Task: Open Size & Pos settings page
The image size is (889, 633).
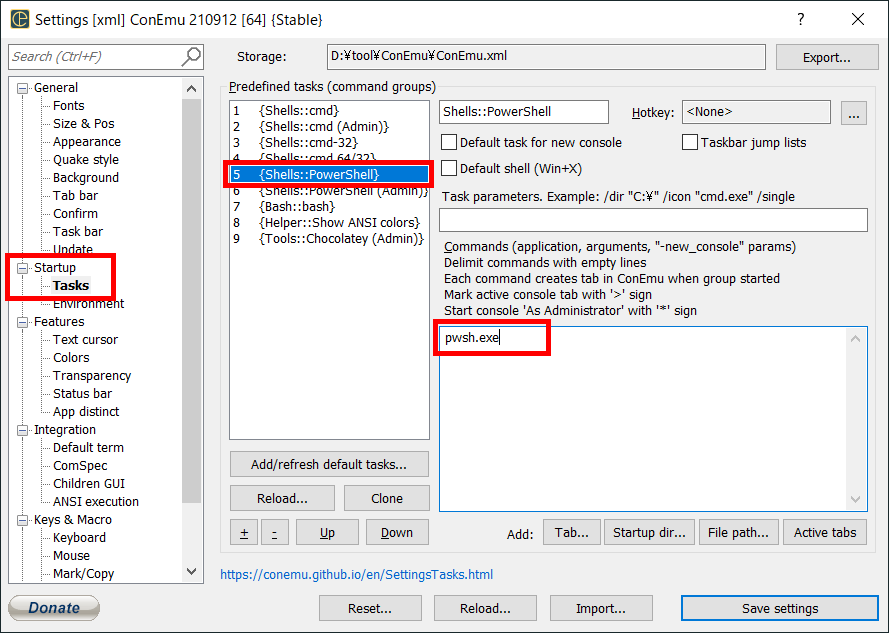Action: (x=83, y=124)
